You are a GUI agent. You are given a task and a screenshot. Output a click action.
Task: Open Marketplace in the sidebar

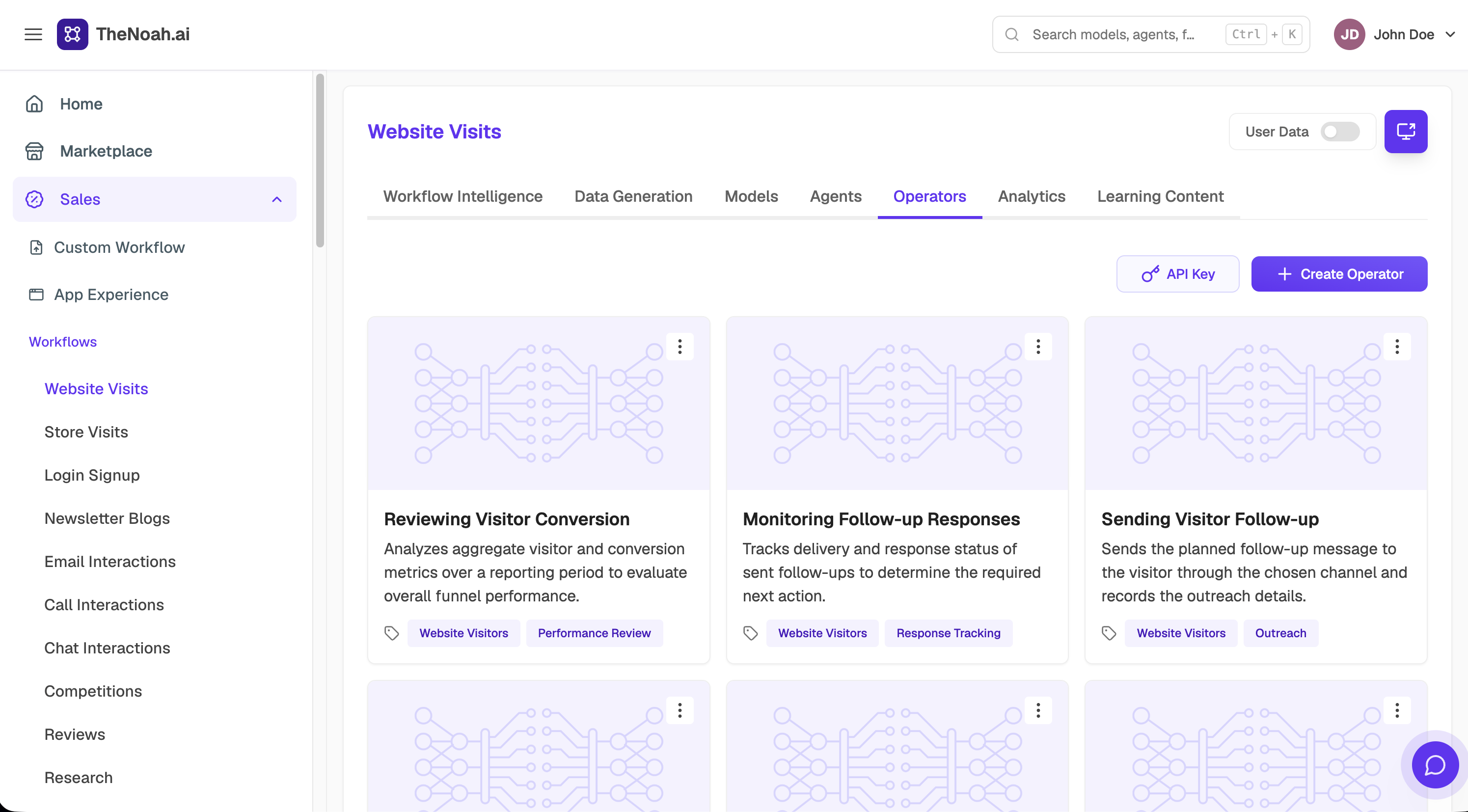coord(155,151)
